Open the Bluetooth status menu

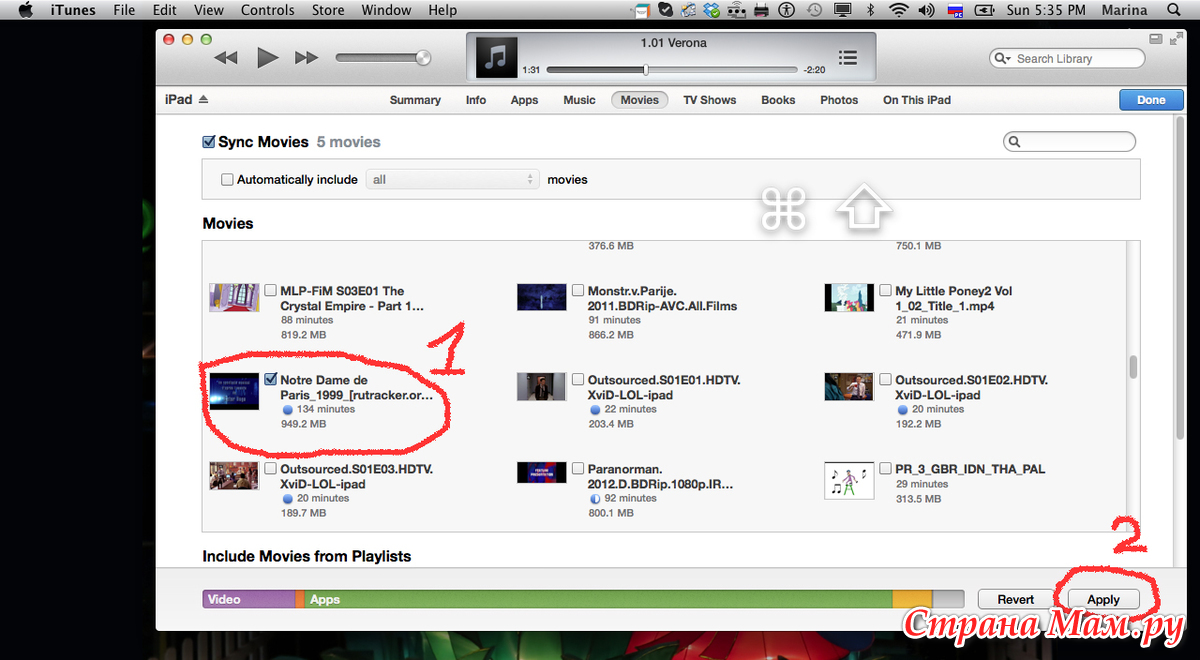click(870, 11)
